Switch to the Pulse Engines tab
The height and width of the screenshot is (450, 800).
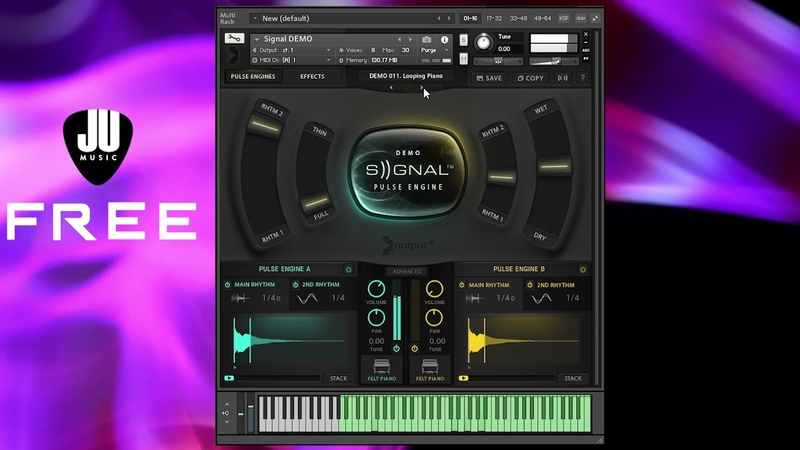[253, 77]
